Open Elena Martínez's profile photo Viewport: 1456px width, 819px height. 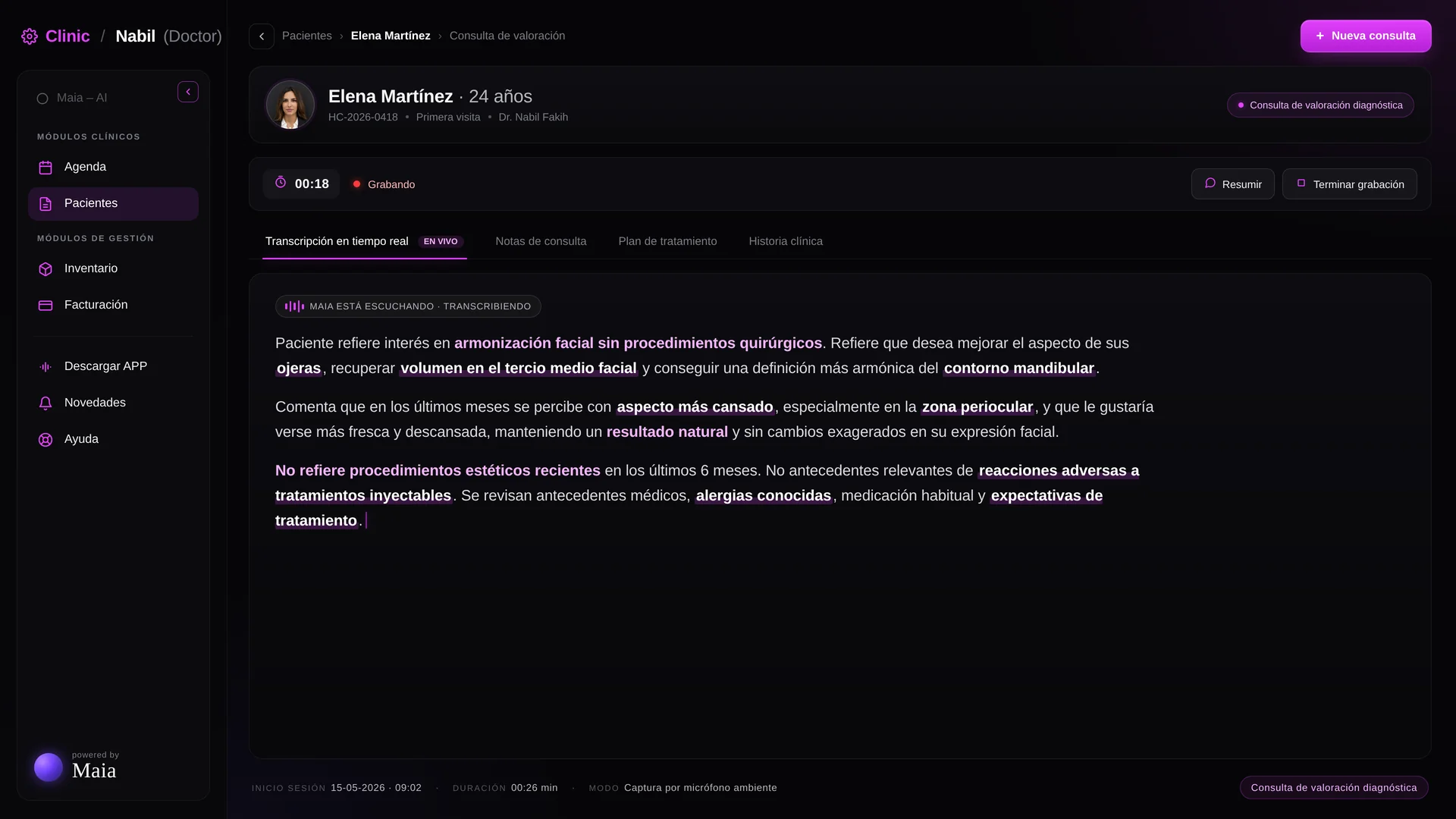[290, 105]
